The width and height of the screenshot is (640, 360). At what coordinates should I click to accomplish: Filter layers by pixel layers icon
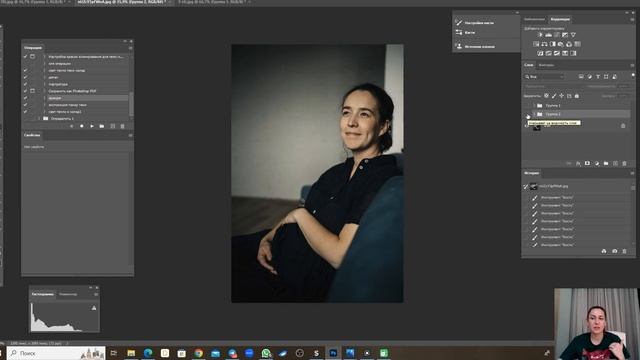click(x=581, y=77)
